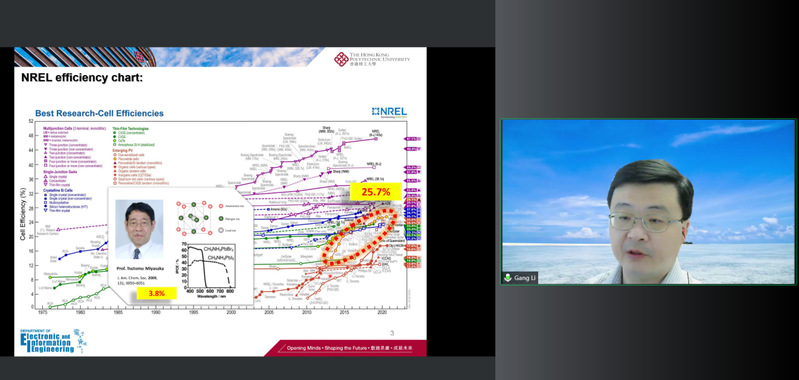Viewport: 799px width, 380px height.
Task: Click the microphone icon beside Gang Li
Action: pyautogui.click(x=508, y=278)
